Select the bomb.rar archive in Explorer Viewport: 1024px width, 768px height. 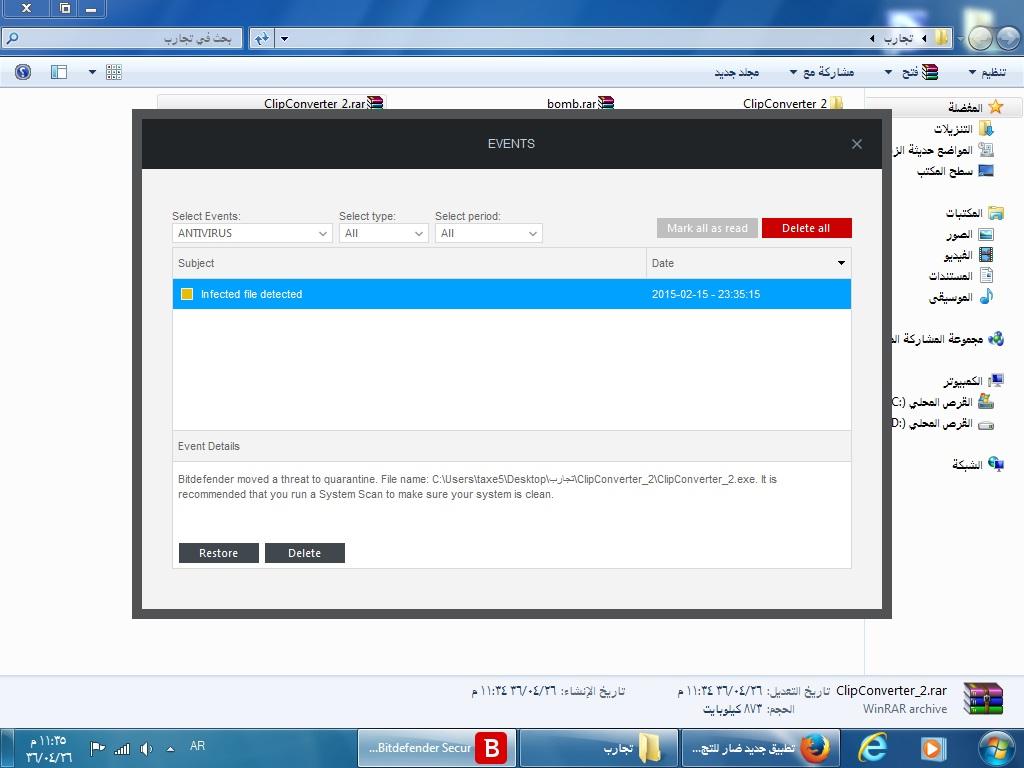point(580,103)
